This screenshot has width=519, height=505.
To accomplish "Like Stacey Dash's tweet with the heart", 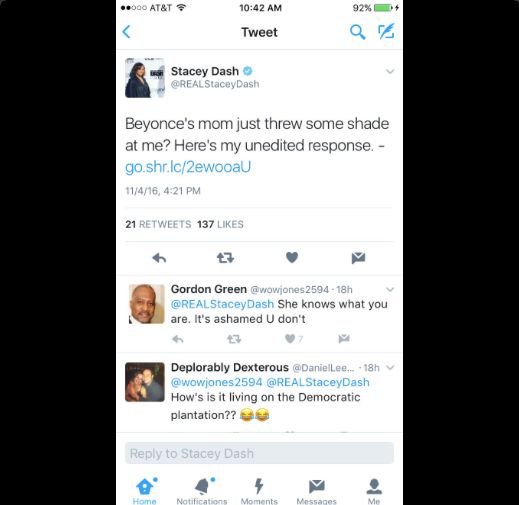I will tap(292, 257).
